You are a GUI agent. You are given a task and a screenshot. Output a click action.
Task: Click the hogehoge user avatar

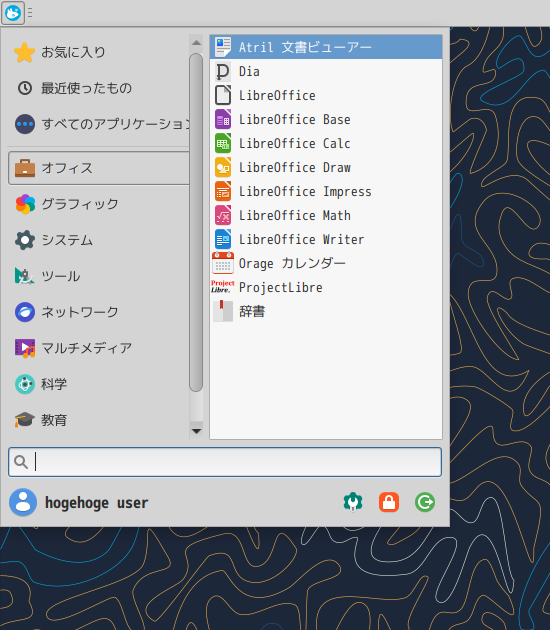tap(23, 502)
